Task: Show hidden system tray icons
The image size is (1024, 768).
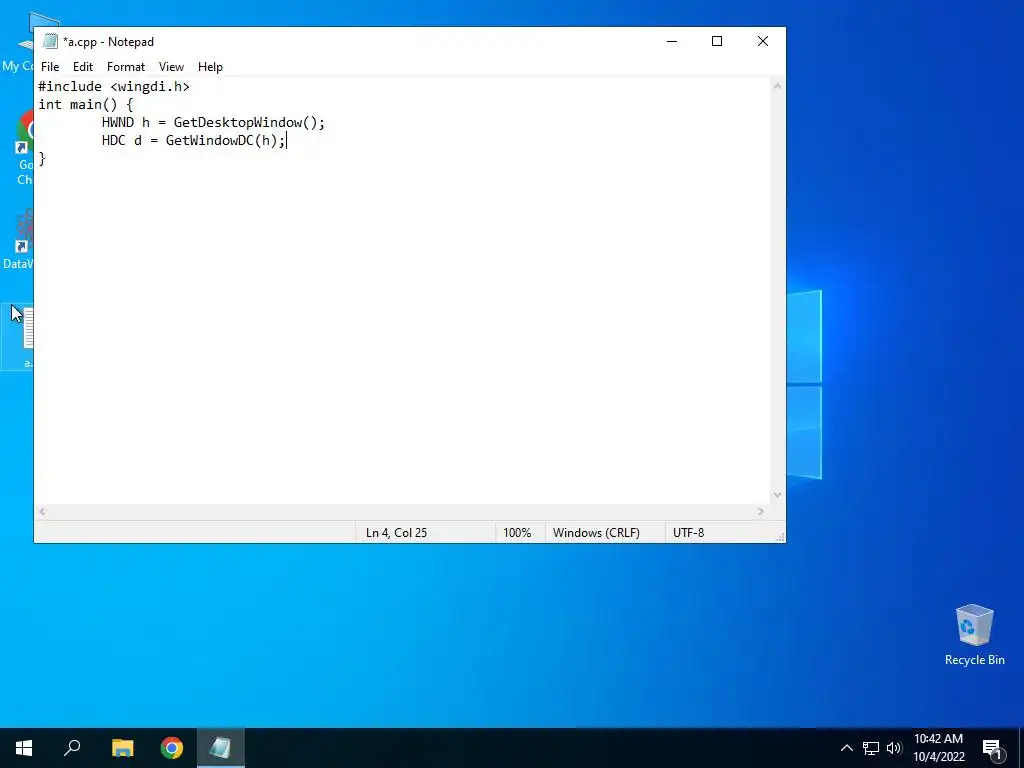Action: click(846, 748)
